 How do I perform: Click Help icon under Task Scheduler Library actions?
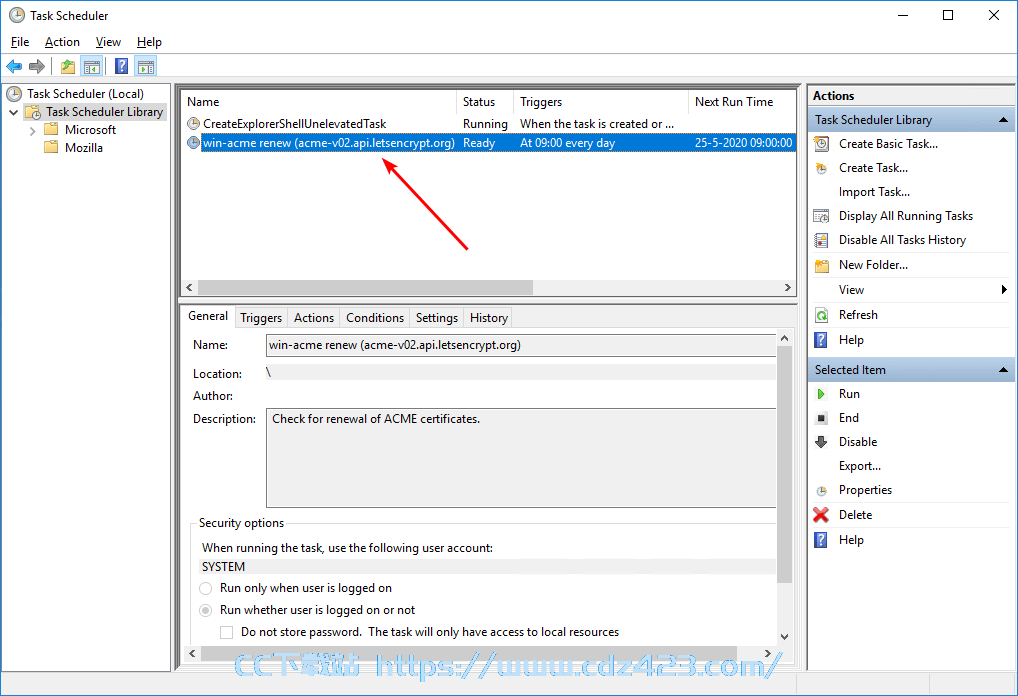pos(821,340)
